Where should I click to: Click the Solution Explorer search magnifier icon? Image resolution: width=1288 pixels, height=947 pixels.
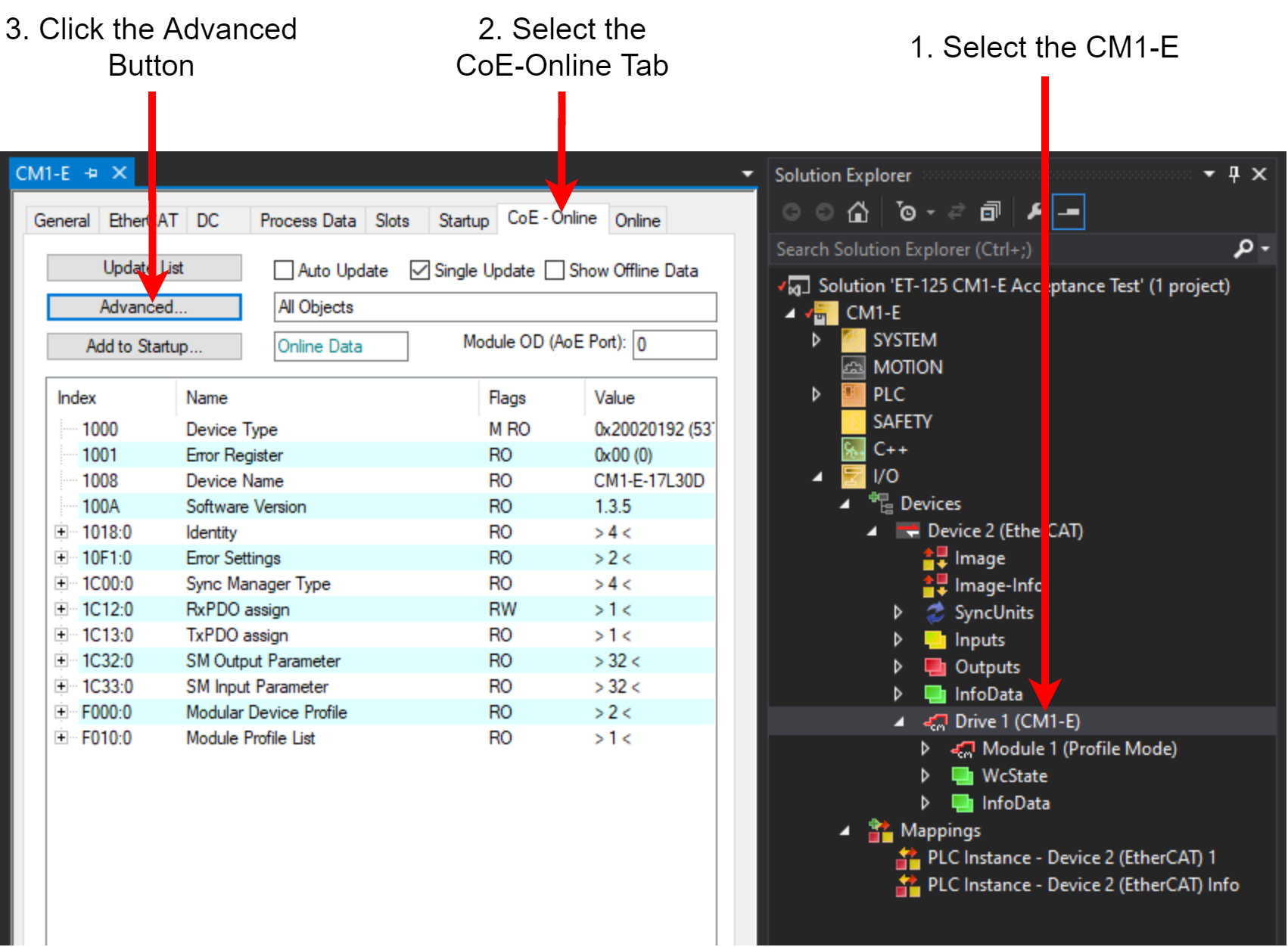pyautogui.click(x=1243, y=249)
